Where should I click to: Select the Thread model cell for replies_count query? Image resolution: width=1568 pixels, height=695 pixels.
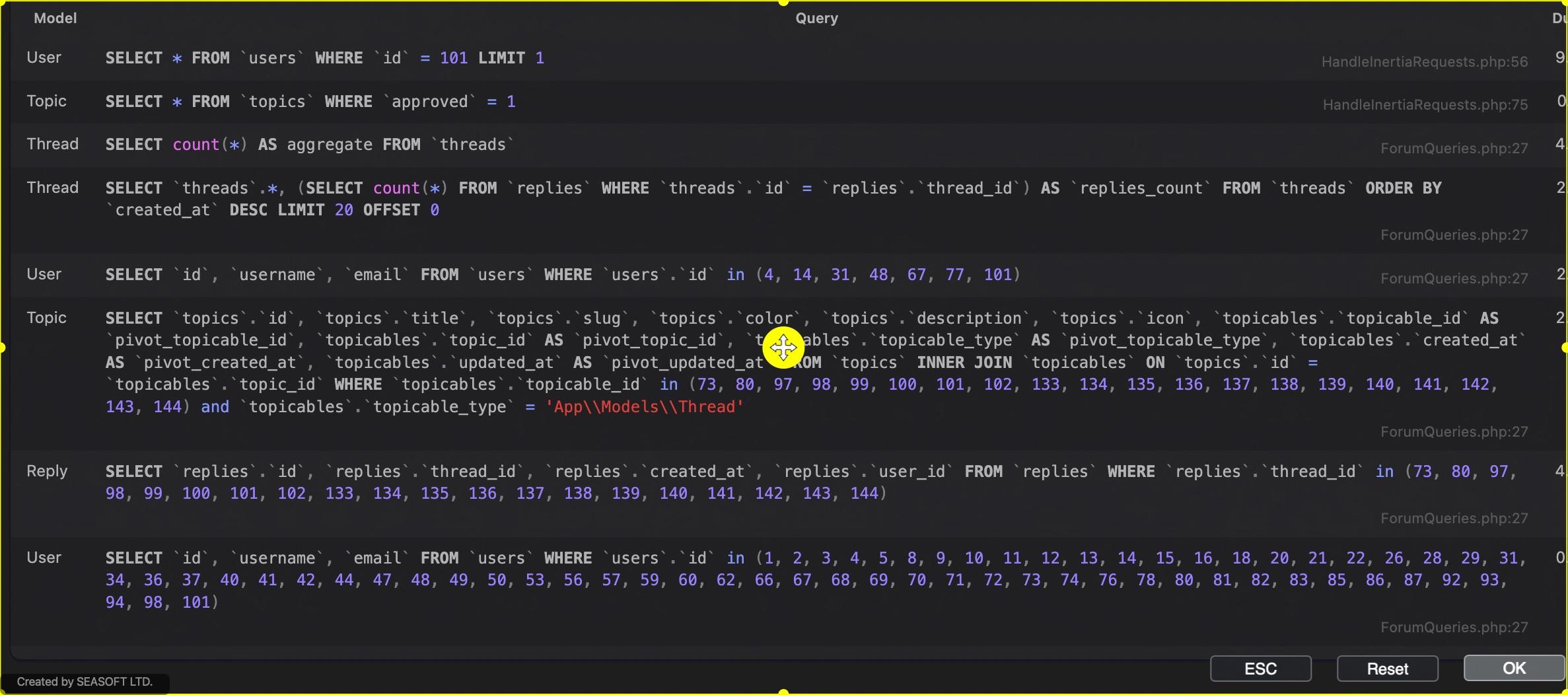pyautogui.click(x=52, y=188)
